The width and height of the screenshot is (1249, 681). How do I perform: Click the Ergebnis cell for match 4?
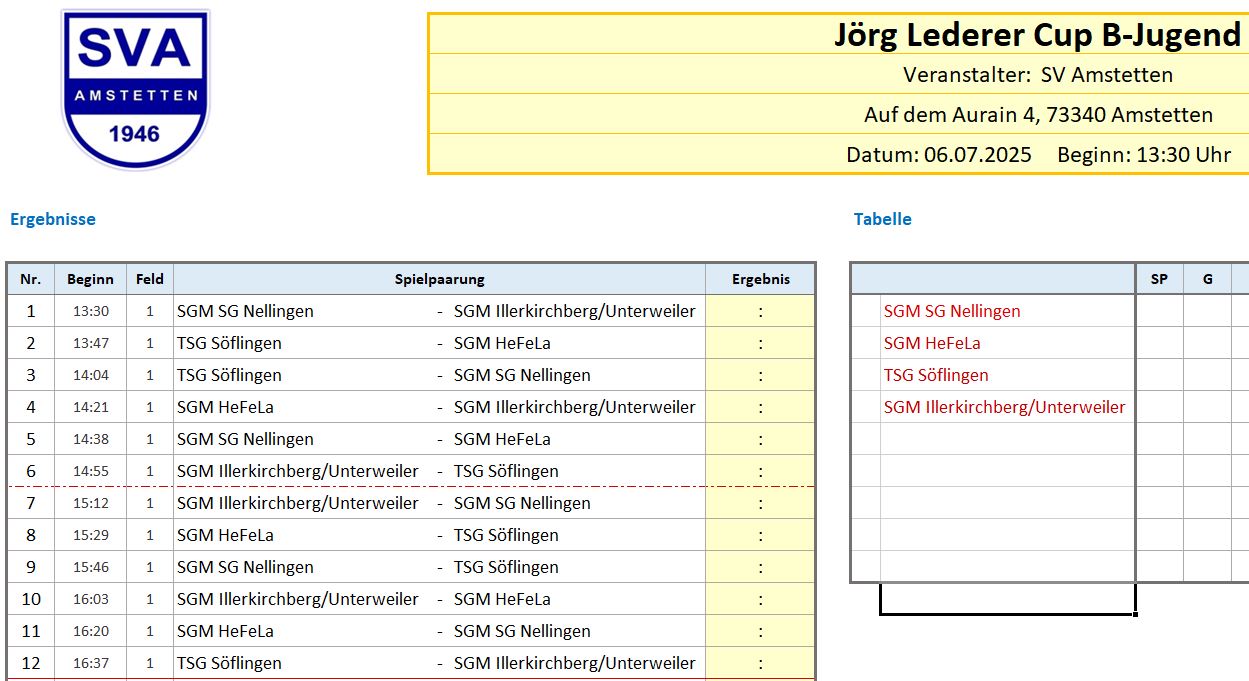(760, 407)
